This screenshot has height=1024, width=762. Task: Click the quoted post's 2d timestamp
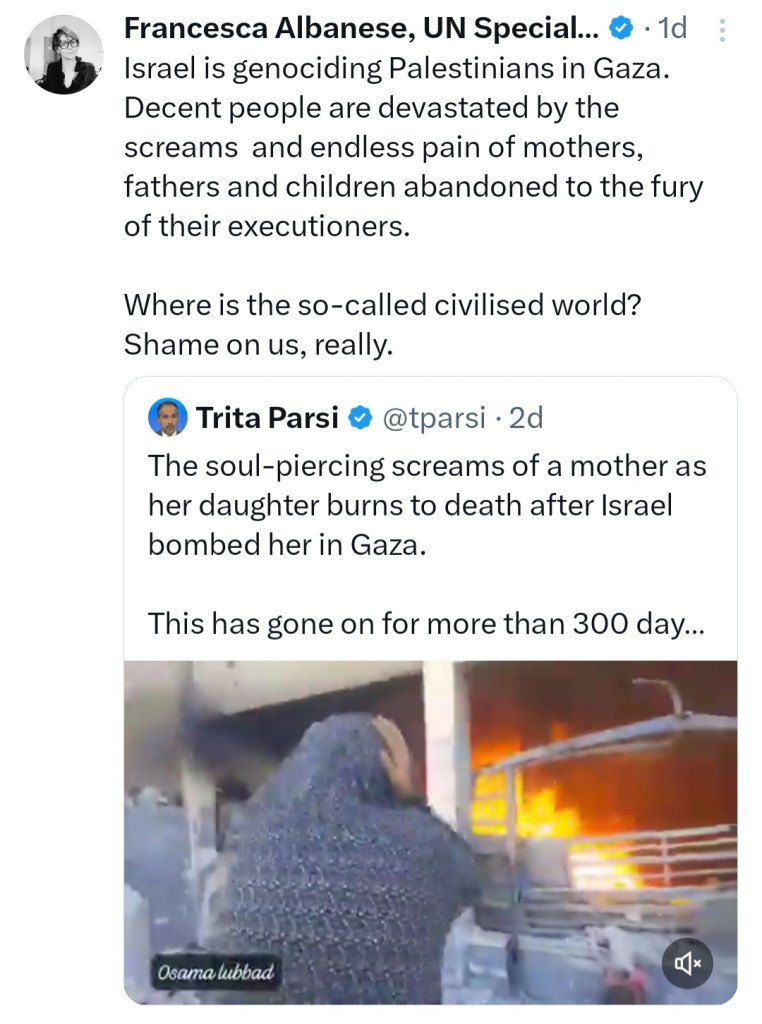tap(525, 418)
